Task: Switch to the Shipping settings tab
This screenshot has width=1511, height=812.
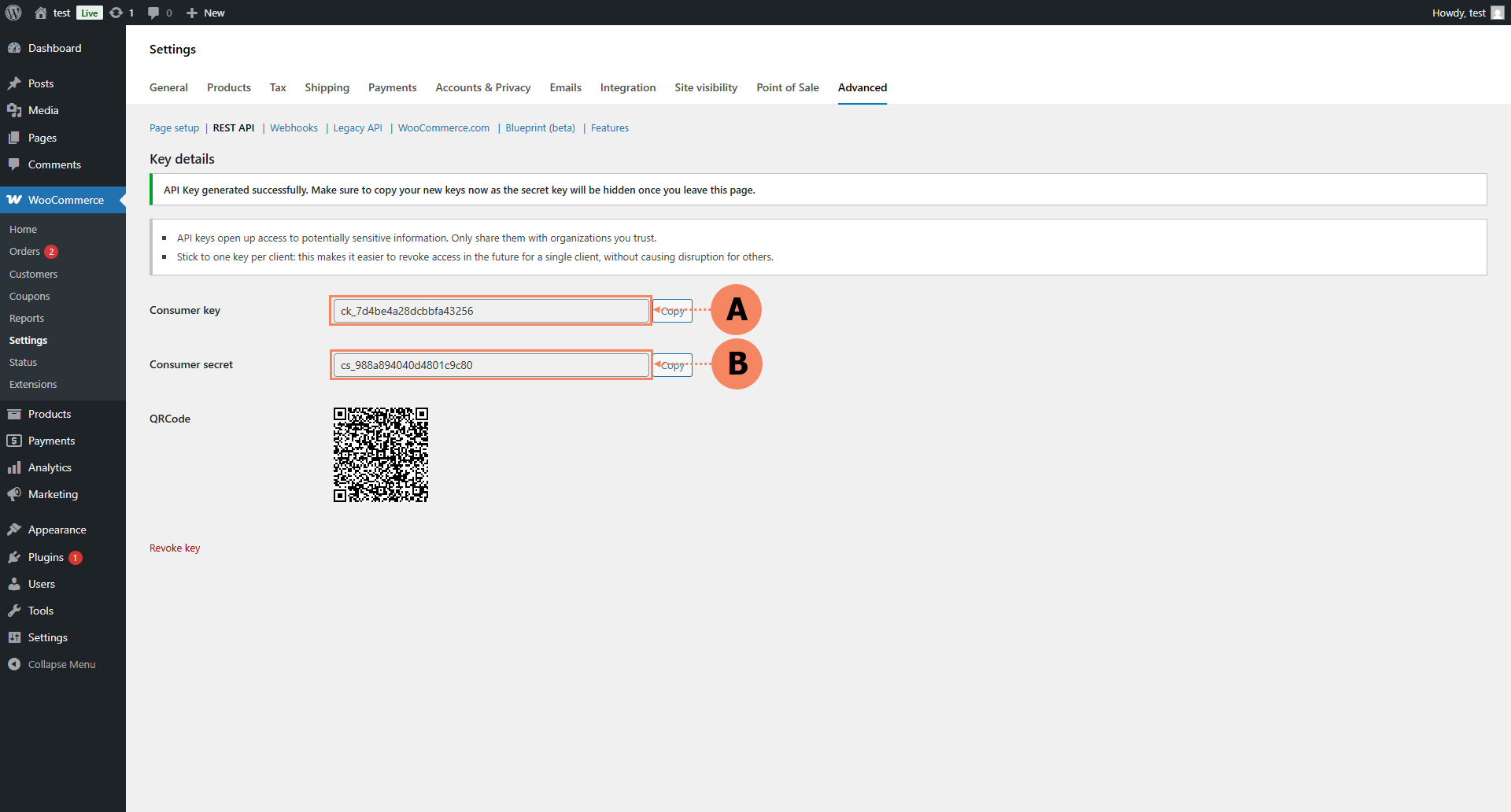Action: pyautogui.click(x=327, y=87)
